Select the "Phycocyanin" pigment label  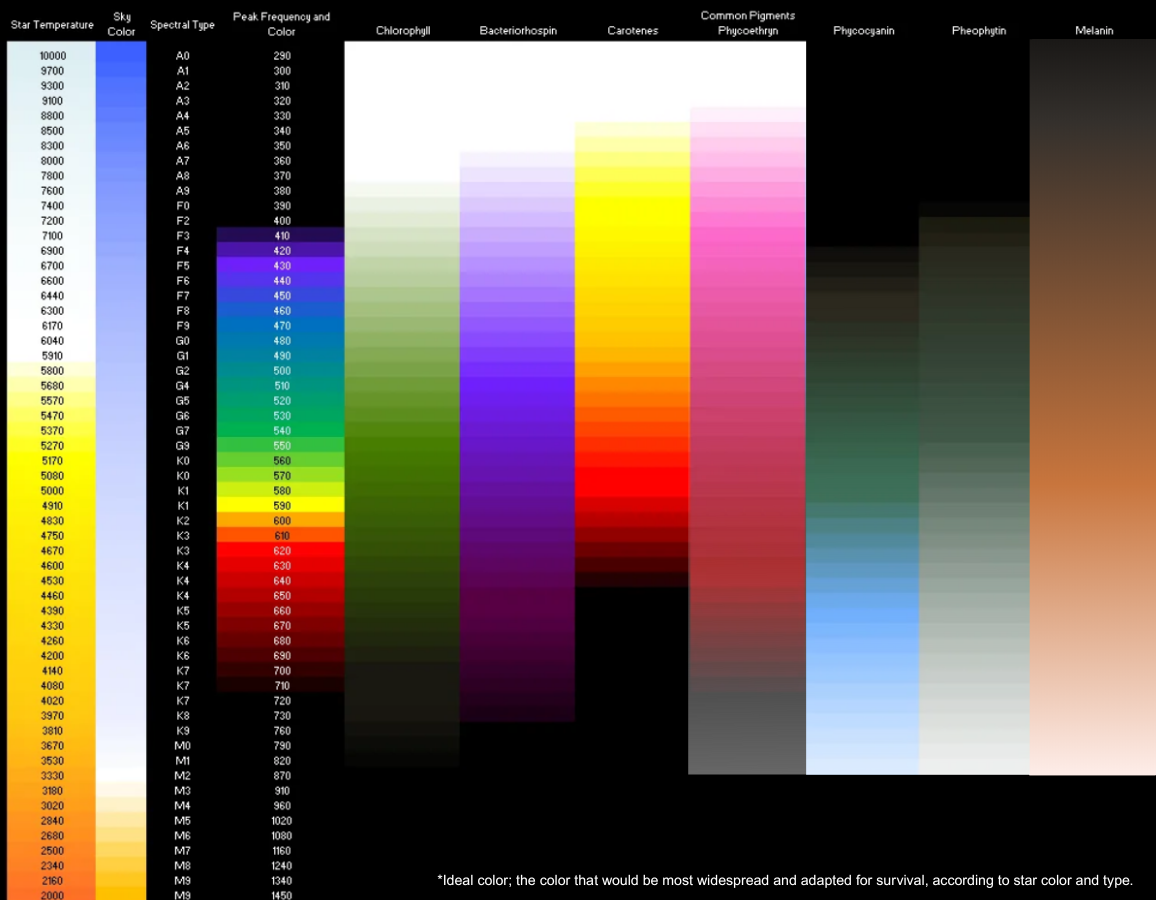(863, 31)
